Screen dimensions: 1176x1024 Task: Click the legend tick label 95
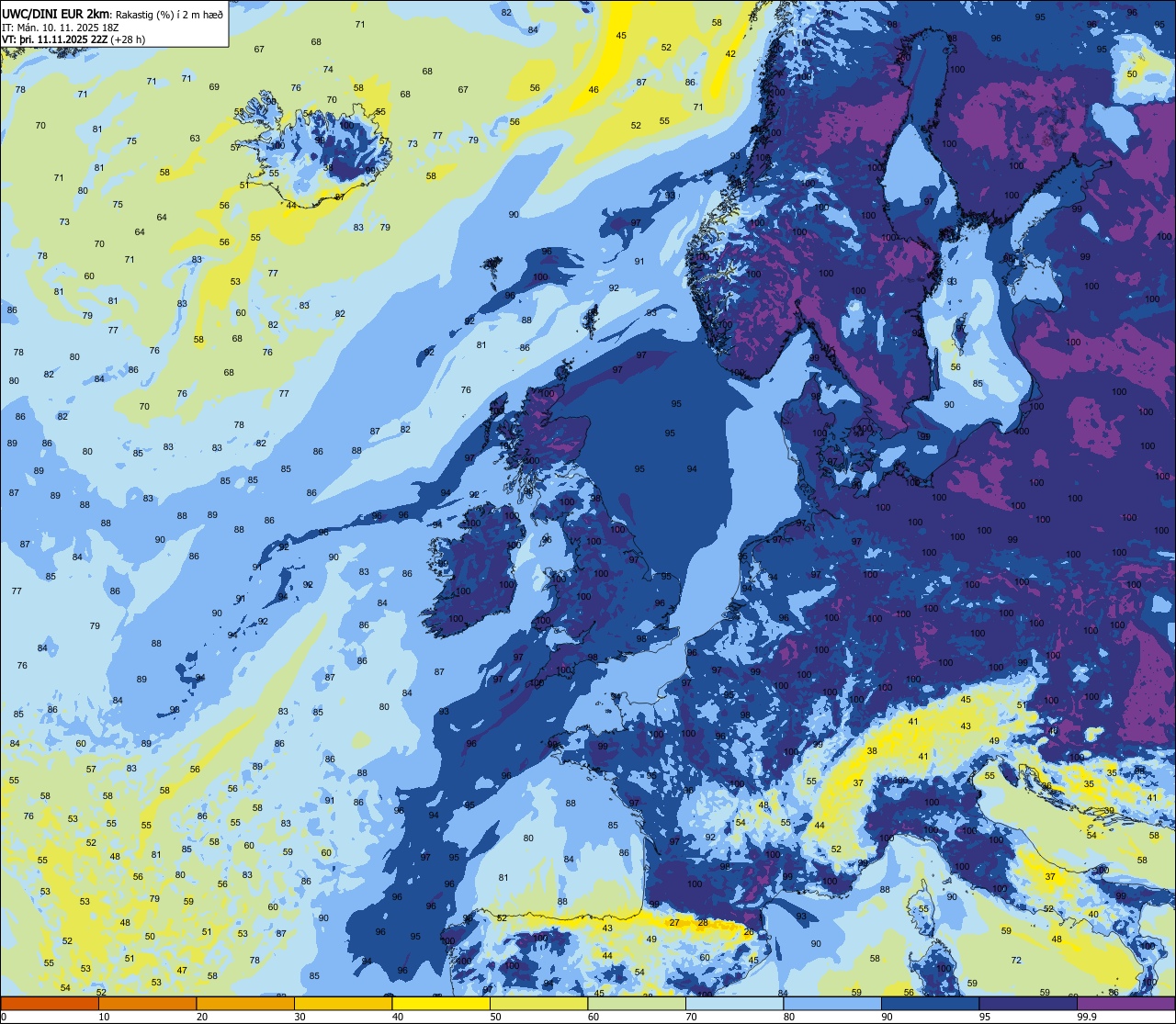click(985, 1017)
